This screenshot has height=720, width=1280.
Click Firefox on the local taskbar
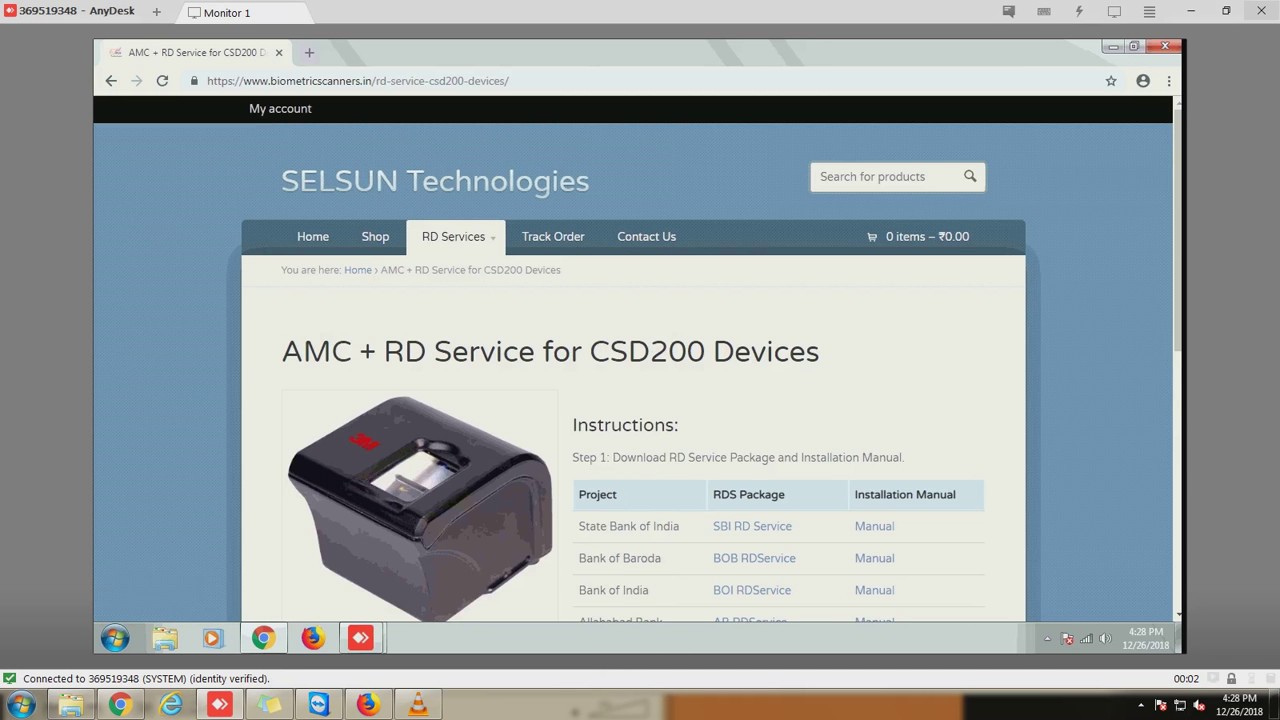[x=368, y=705]
